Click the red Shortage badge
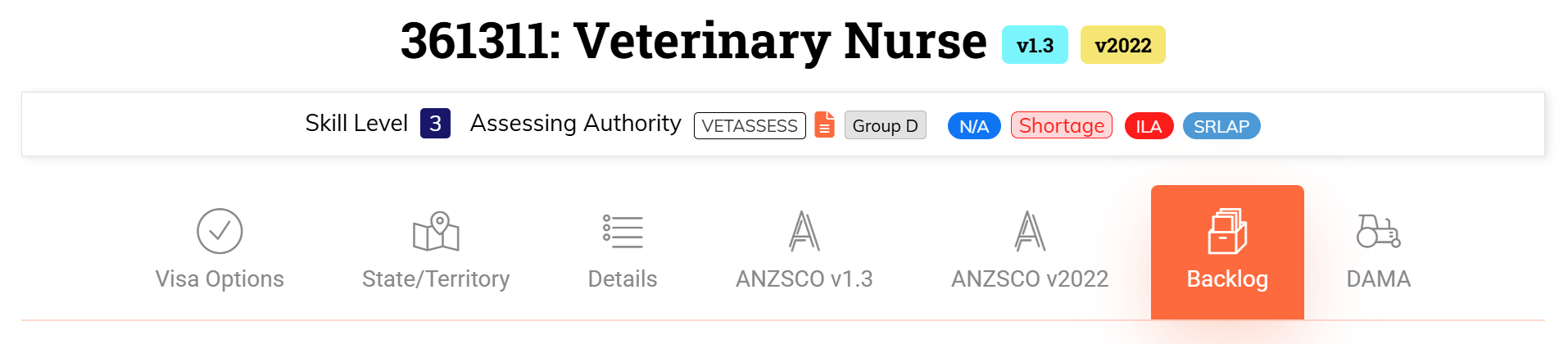Screen dimensions: 1568x344 (1062, 125)
